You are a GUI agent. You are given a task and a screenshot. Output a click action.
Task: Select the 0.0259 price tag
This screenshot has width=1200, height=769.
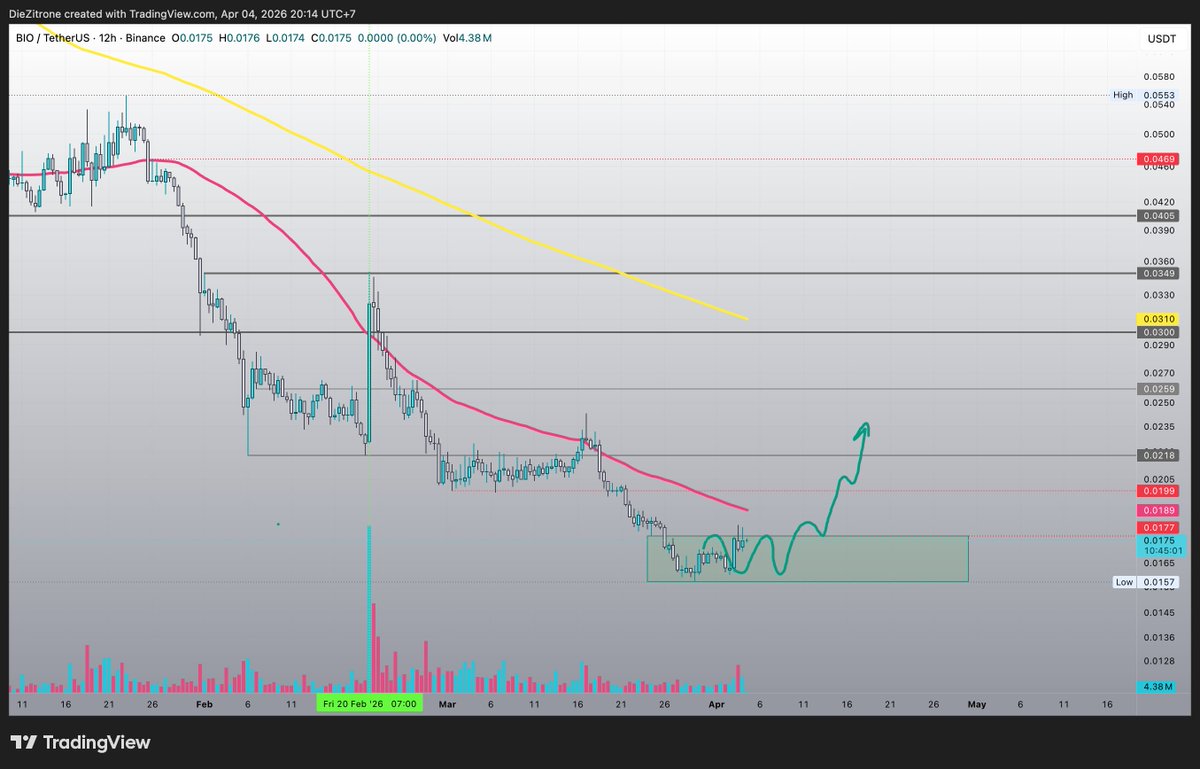[x=1158, y=388]
